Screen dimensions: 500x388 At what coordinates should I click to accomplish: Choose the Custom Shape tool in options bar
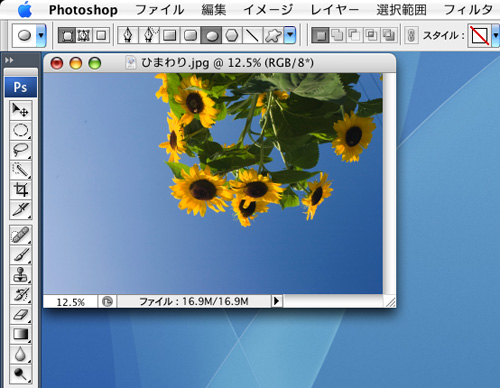pos(273,35)
